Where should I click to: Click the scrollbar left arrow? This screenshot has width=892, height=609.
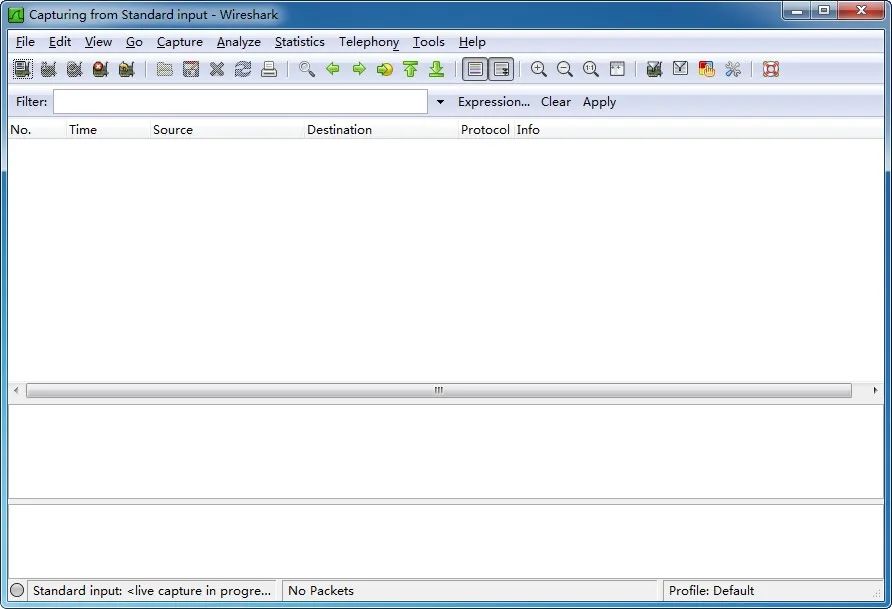pos(16,390)
